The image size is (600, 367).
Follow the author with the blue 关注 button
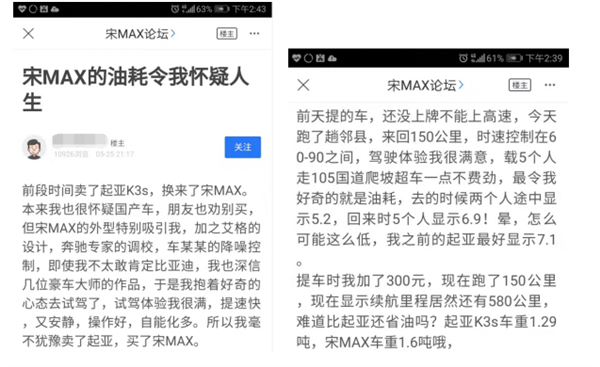click(x=243, y=147)
